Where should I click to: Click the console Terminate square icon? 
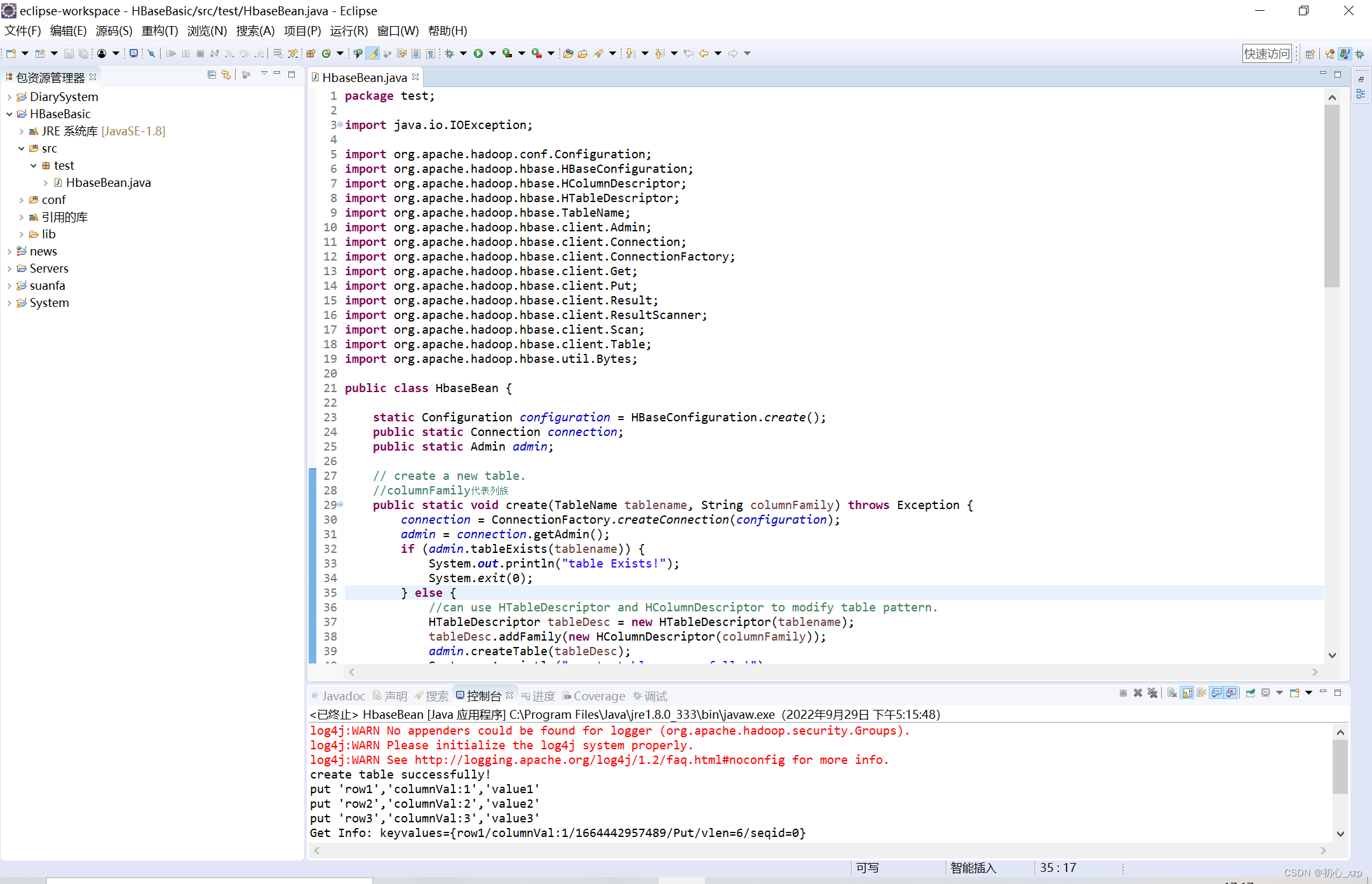pyautogui.click(x=1123, y=693)
